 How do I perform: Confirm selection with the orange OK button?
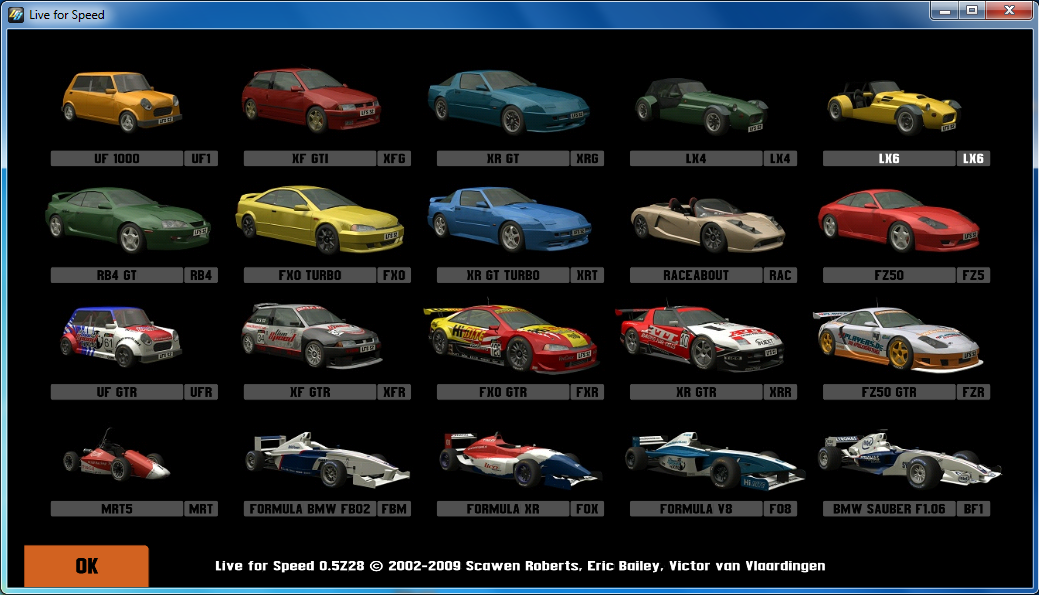[86, 566]
